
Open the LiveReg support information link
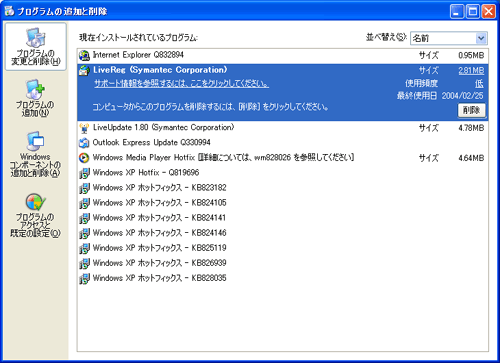click(x=181, y=83)
